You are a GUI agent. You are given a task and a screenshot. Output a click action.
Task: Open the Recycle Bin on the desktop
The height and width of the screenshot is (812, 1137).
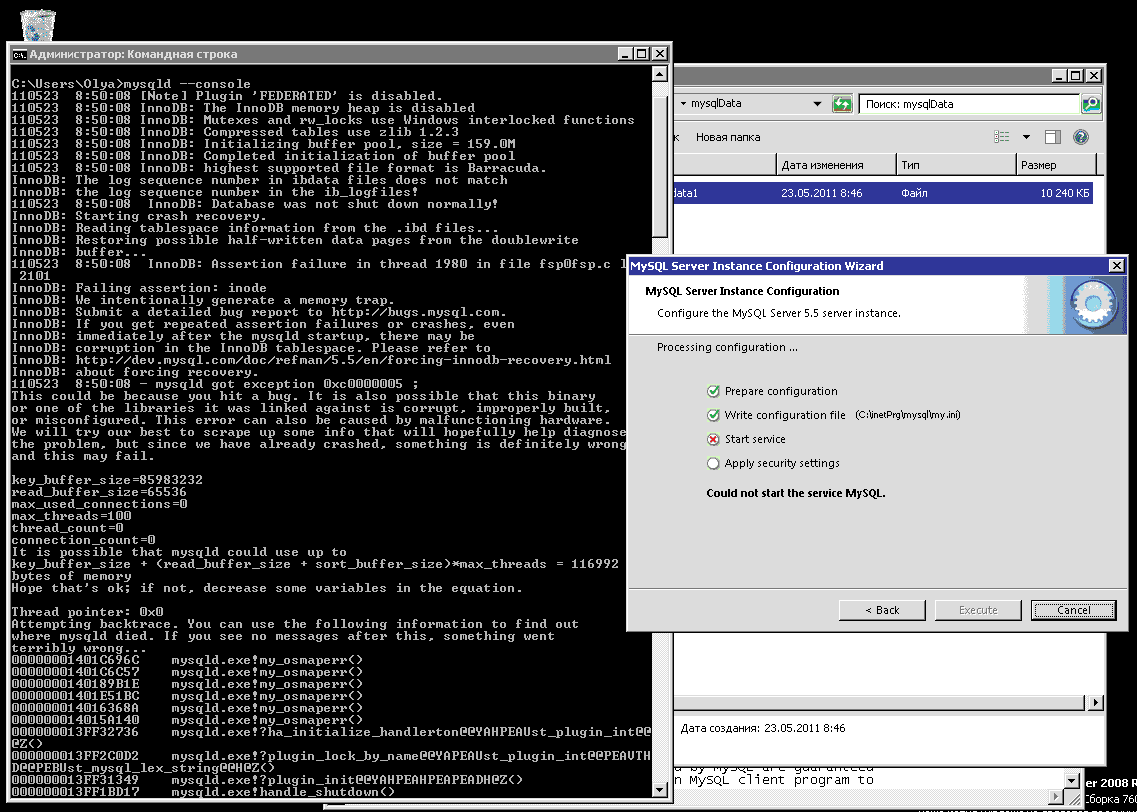37,22
